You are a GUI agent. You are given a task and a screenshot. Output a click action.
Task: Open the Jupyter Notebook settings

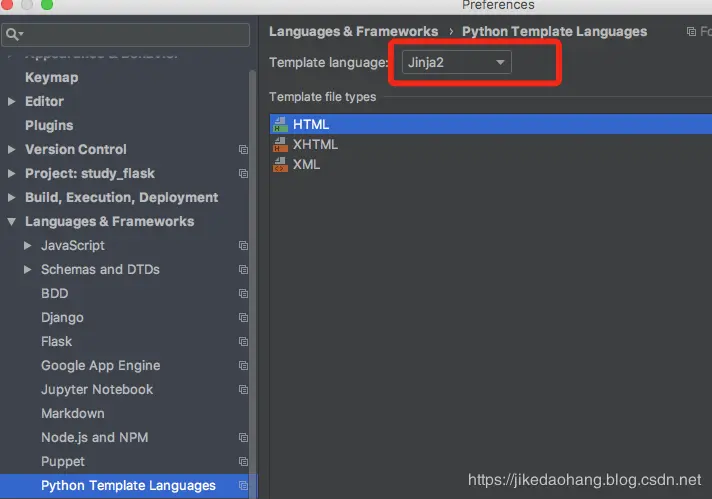click(97, 390)
